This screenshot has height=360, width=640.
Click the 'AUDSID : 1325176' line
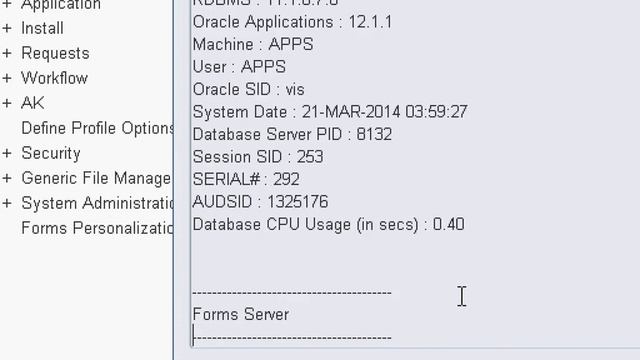(x=260, y=202)
